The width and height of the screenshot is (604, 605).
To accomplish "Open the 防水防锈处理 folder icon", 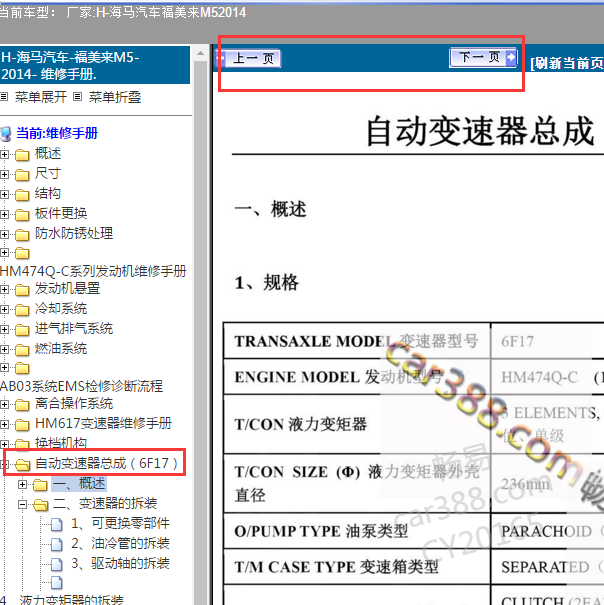I will [x=22, y=235].
